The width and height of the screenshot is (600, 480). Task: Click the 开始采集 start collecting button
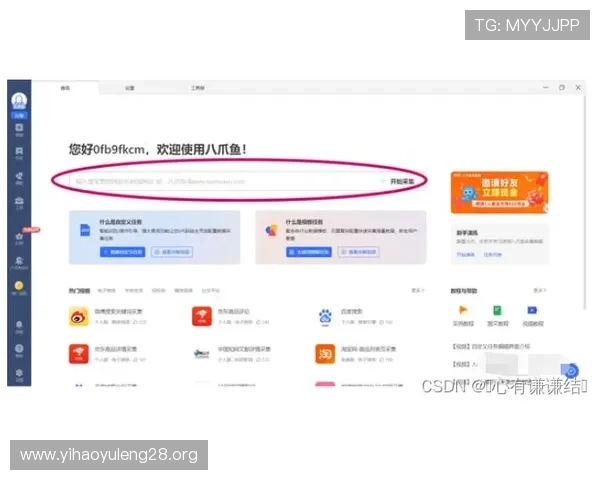coord(402,181)
